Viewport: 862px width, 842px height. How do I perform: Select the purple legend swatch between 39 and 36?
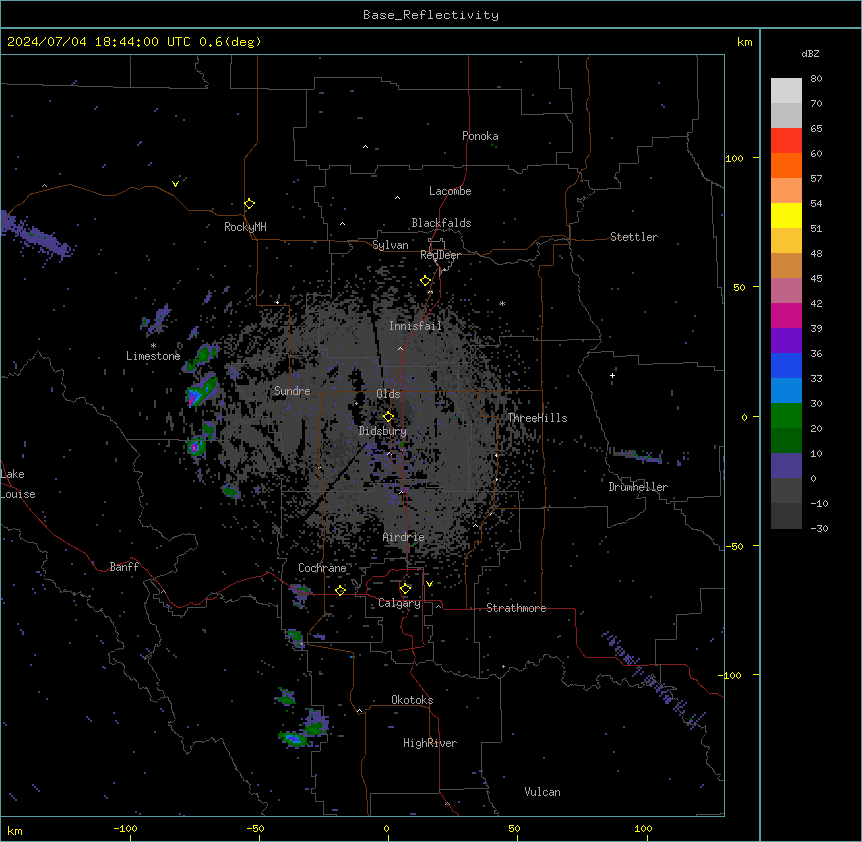pos(786,341)
